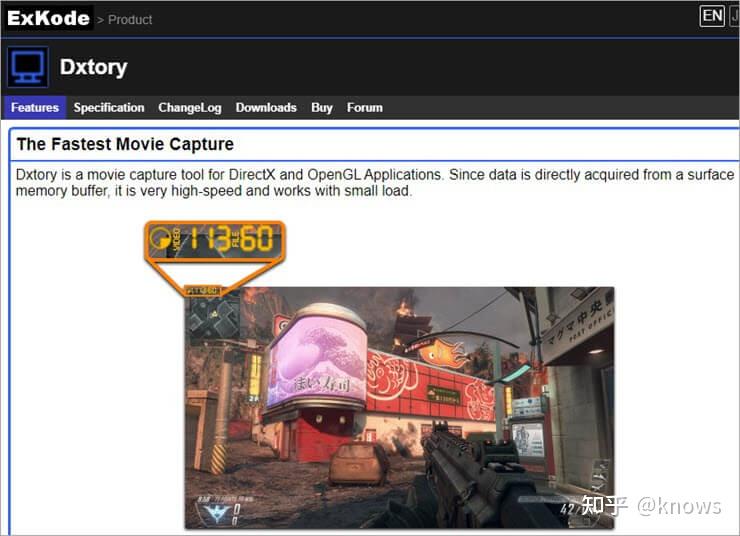Click the Dxtory description paragraph
740x536 pixels.
(375, 183)
